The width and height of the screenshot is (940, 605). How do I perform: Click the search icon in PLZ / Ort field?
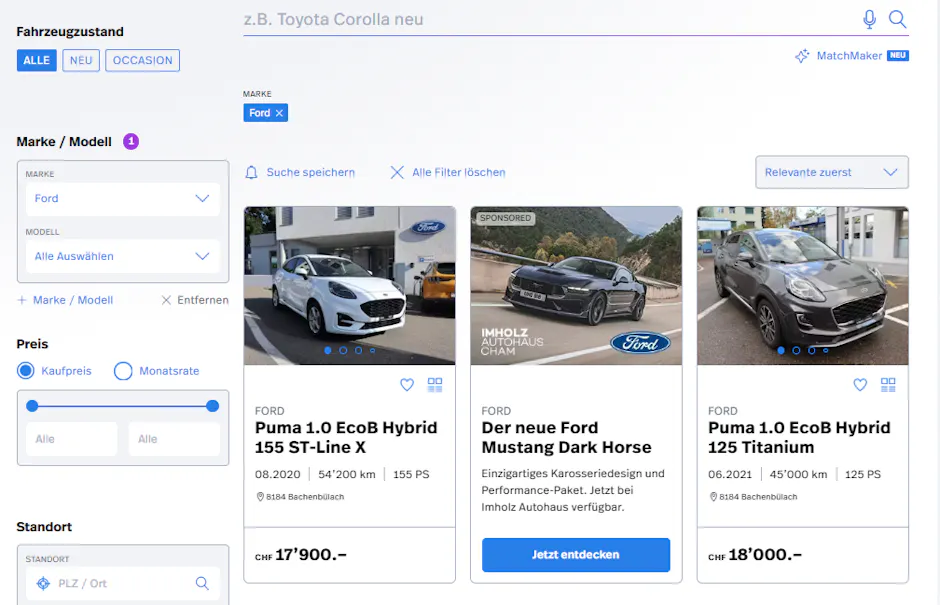point(203,583)
